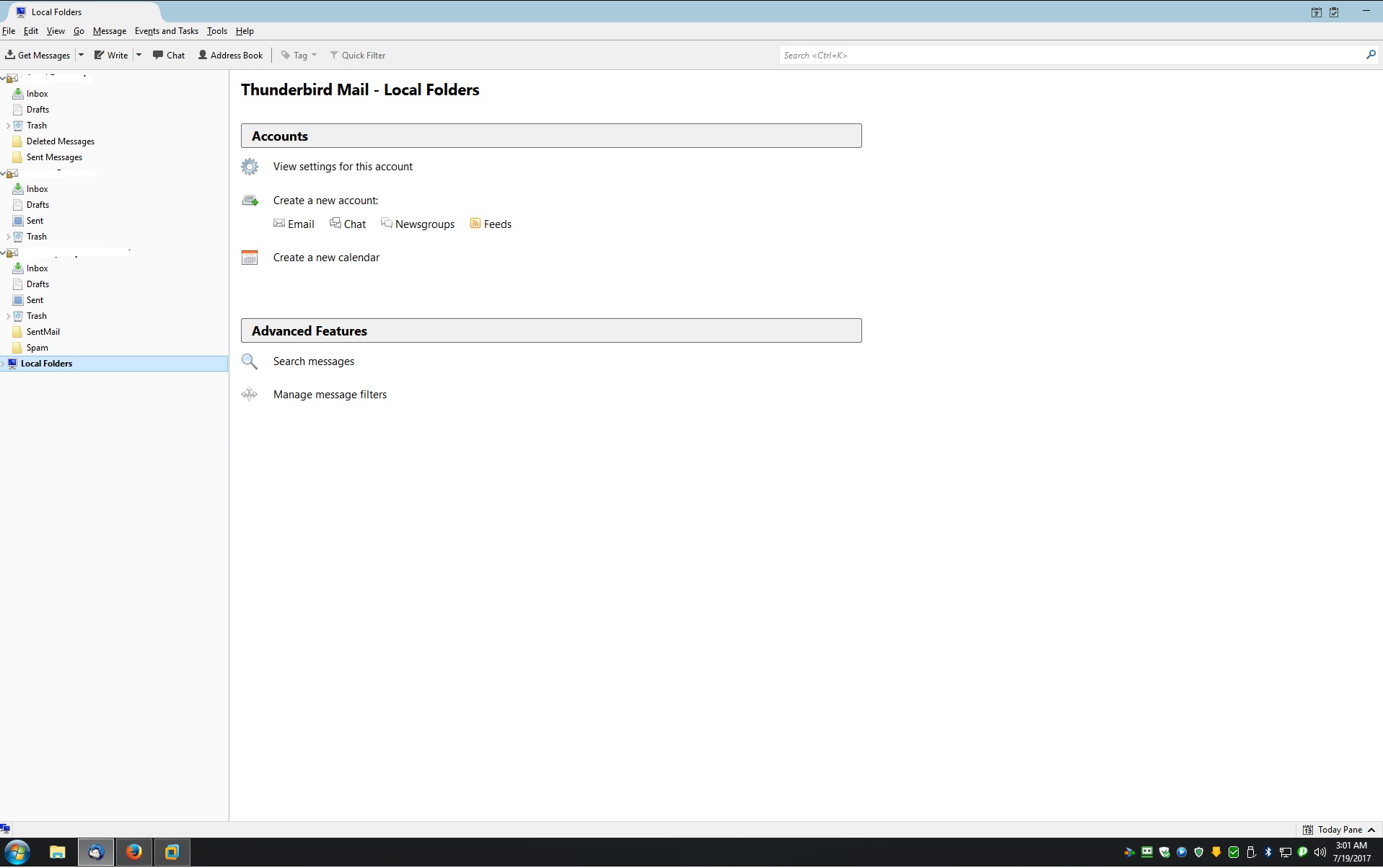The width and height of the screenshot is (1383, 868).
Task: Select the Deleted Messages folder
Action: point(61,141)
